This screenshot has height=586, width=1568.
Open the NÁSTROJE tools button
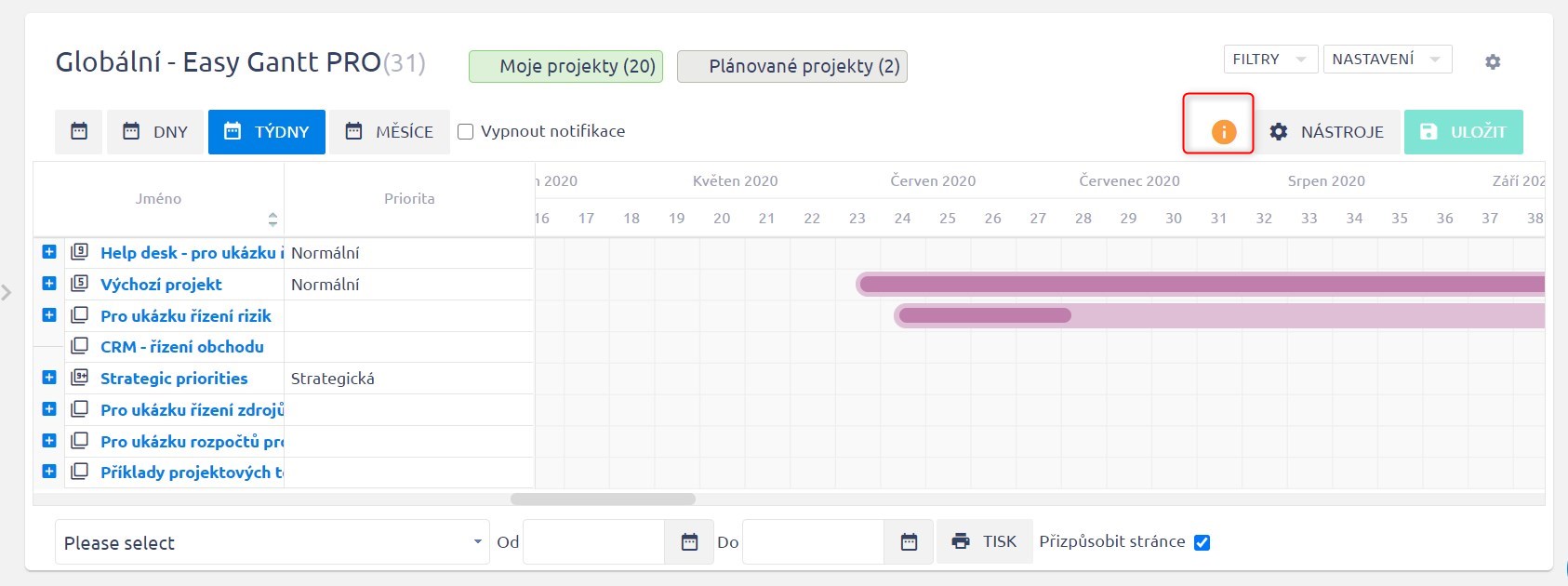point(1327,132)
